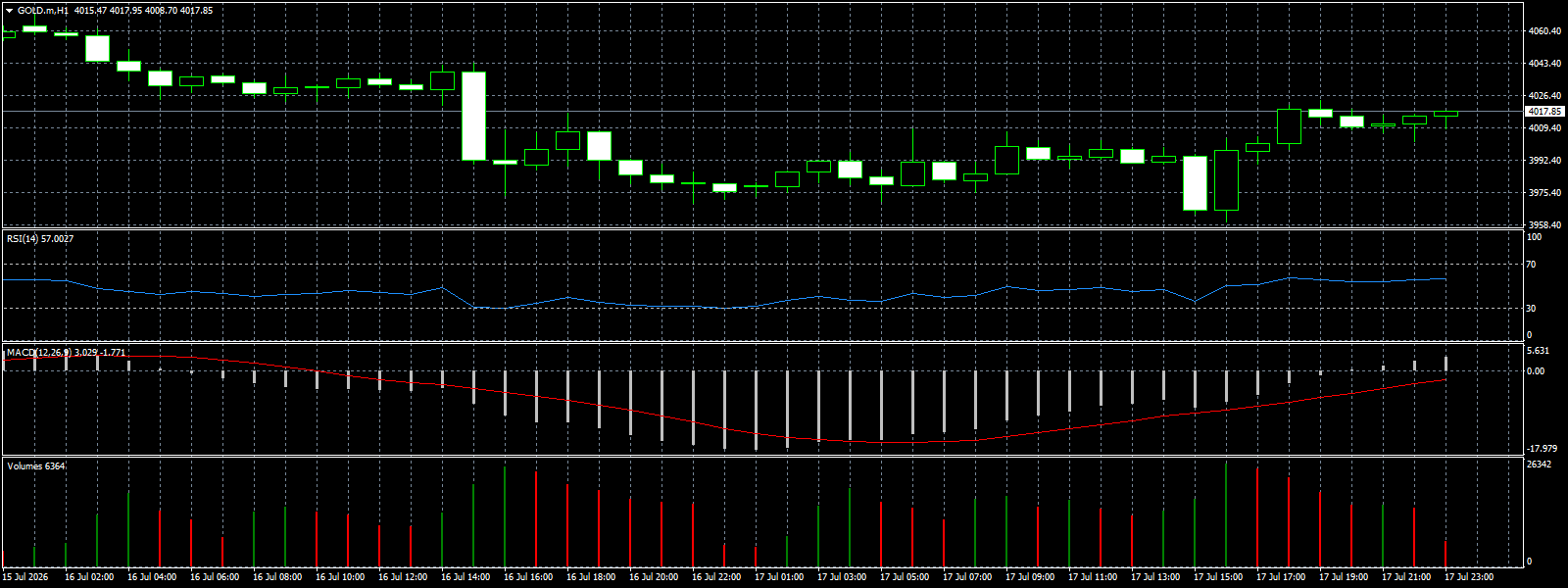
Task: Click the 4009.40 price axis label
Action: pyautogui.click(x=1544, y=128)
